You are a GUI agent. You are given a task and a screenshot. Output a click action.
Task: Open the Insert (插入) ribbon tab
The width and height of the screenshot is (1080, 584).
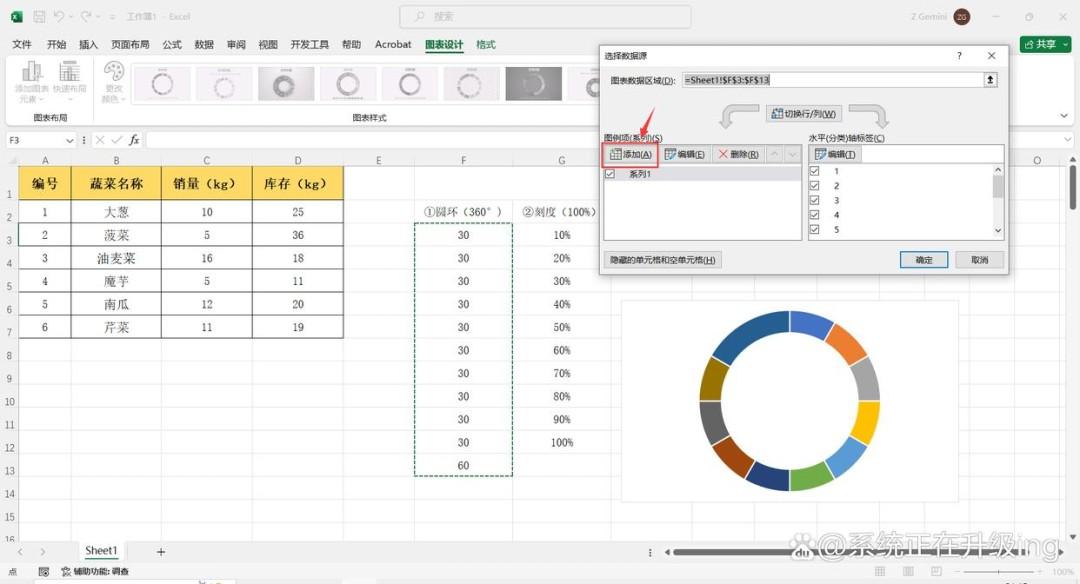click(x=88, y=44)
